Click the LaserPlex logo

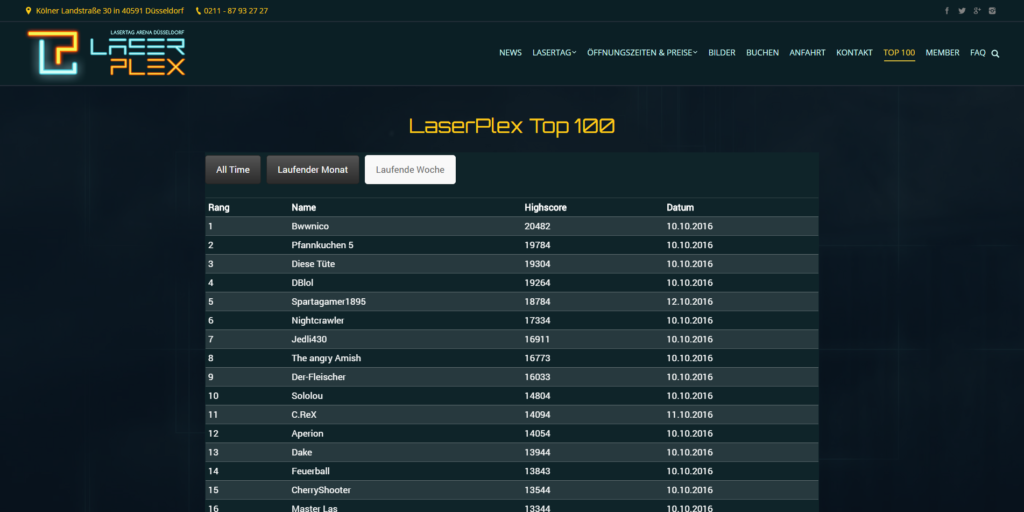pos(106,53)
